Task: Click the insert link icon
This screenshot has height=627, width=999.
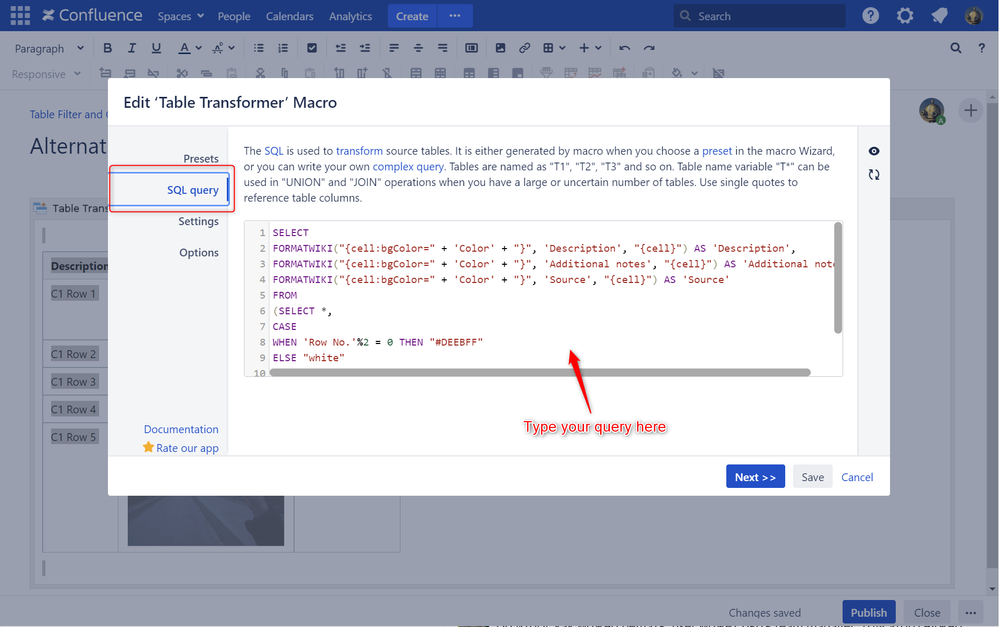Action: coord(524,48)
